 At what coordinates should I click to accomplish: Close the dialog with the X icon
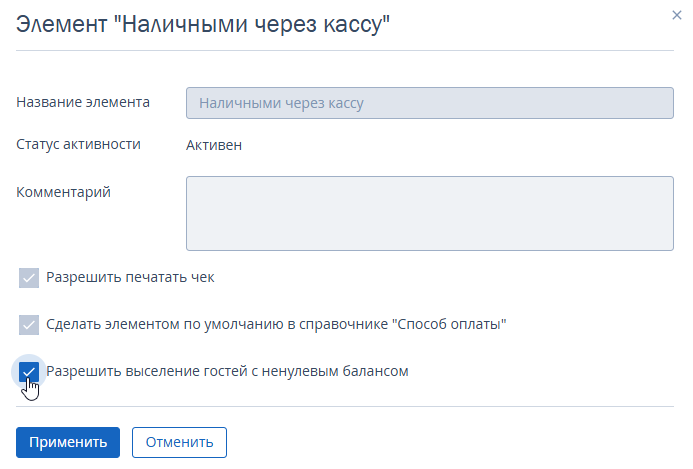(x=676, y=15)
